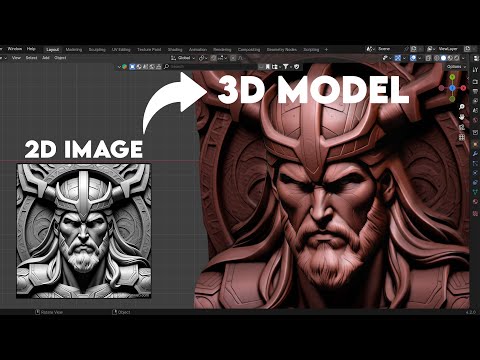Add a new view layer icon
Screen dimensions: 480x360
[467, 49]
